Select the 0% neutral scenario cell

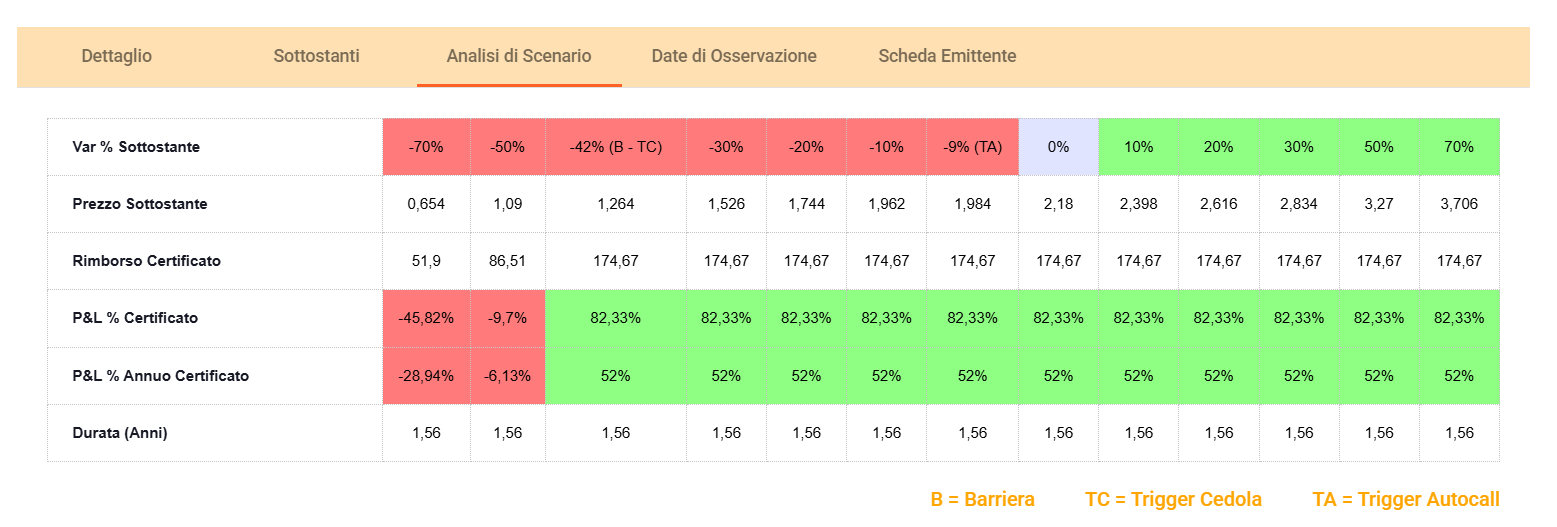tap(1058, 147)
